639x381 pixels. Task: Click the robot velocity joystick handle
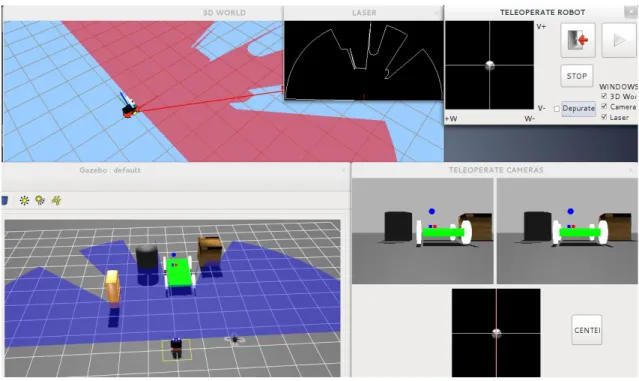tap(489, 66)
